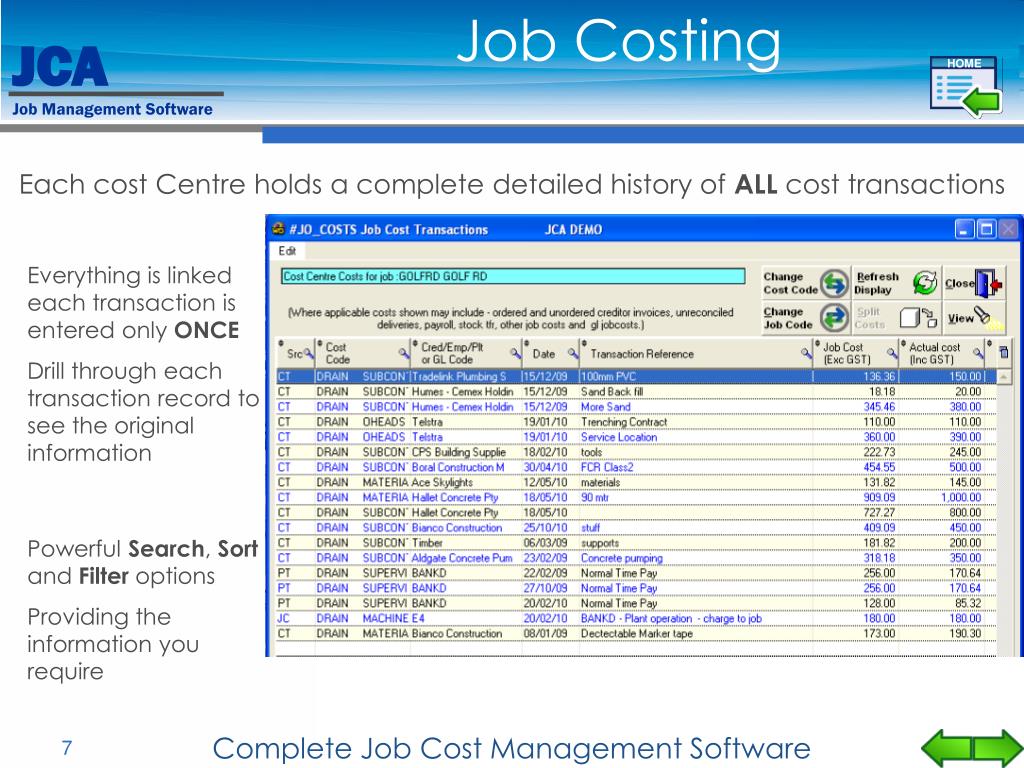Select the 'More Sand' transaction
Screen dimensions: 1024x768
[x=637, y=407]
